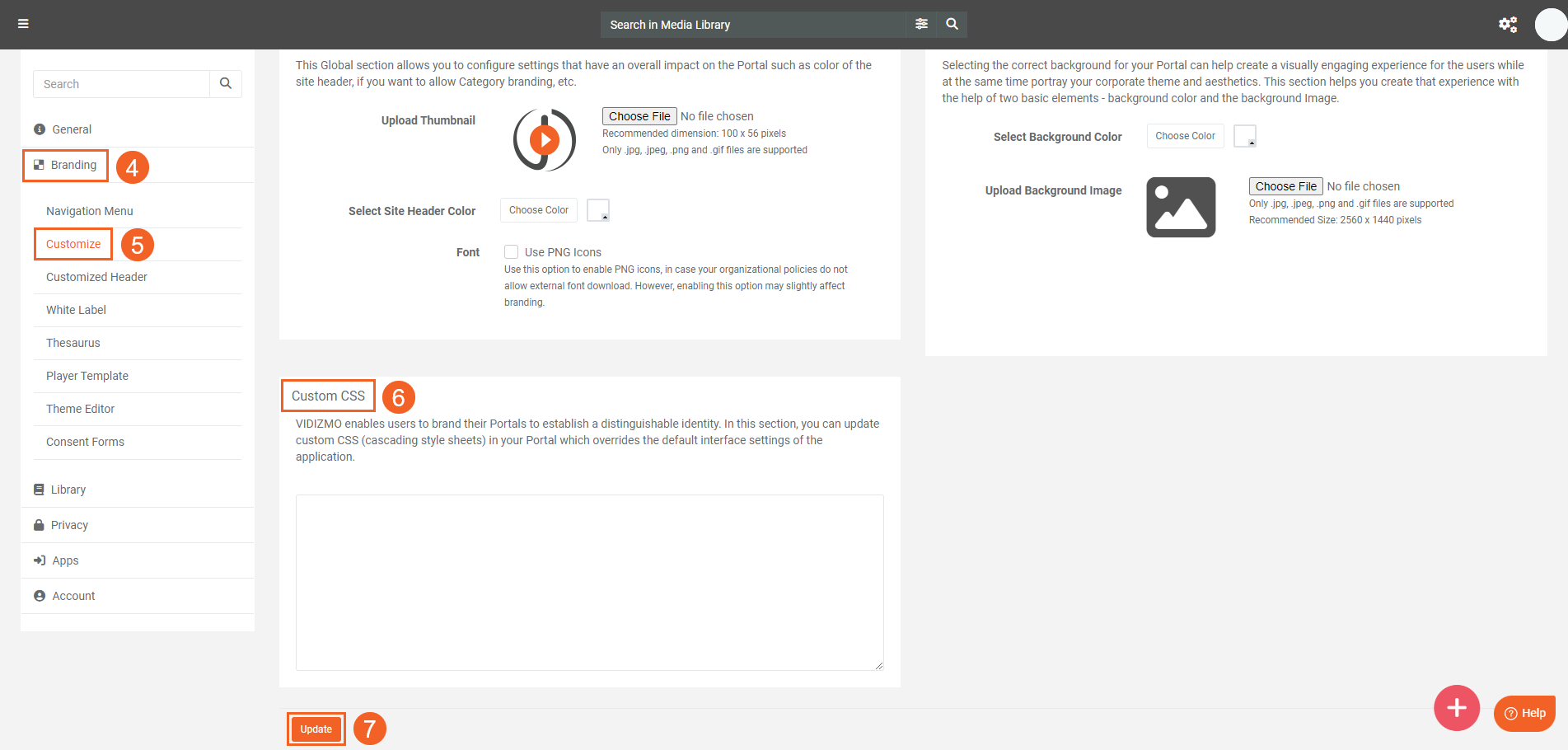Open the user profile avatar
1568x750 pixels.
1550,25
